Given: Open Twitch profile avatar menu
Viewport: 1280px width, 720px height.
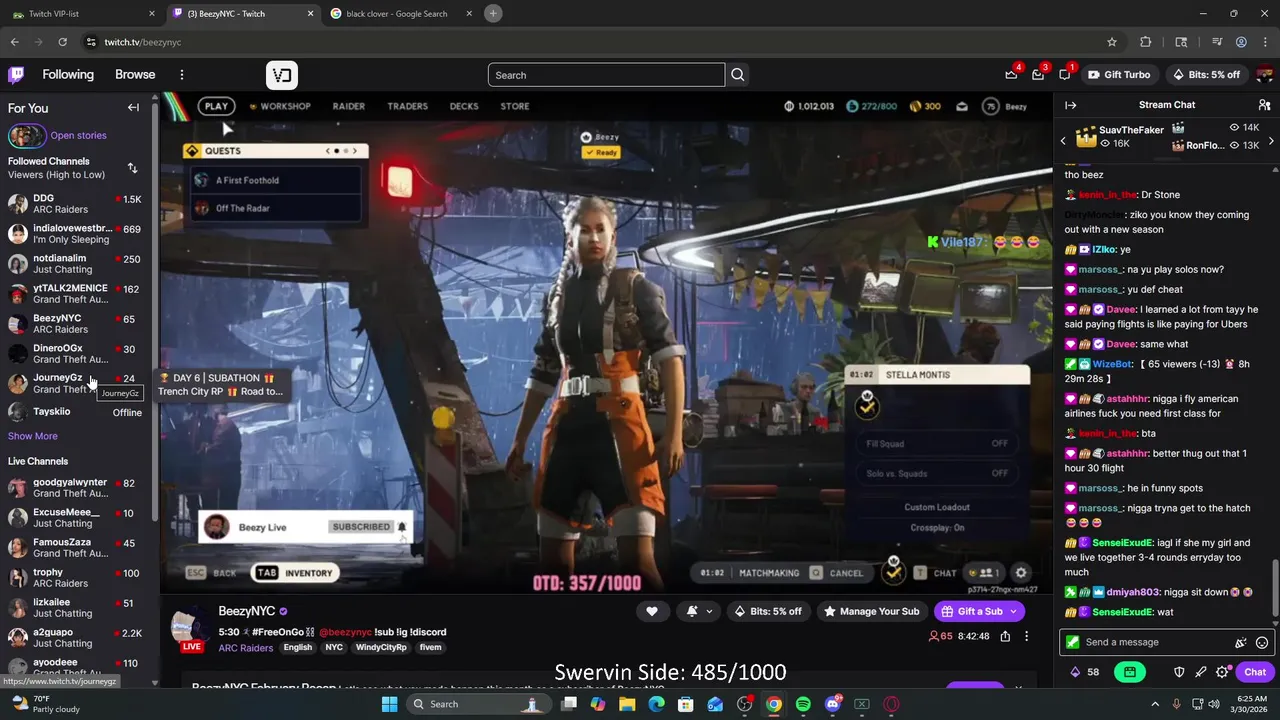Looking at the screenshot, I should point(1264,75).
